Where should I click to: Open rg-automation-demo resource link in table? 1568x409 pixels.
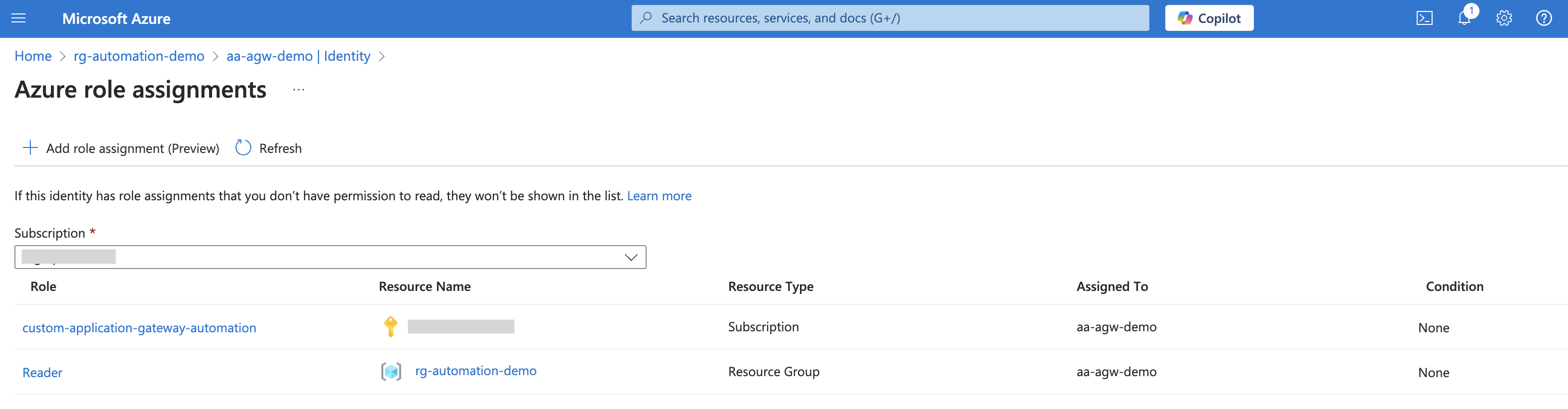pos(475,371)
